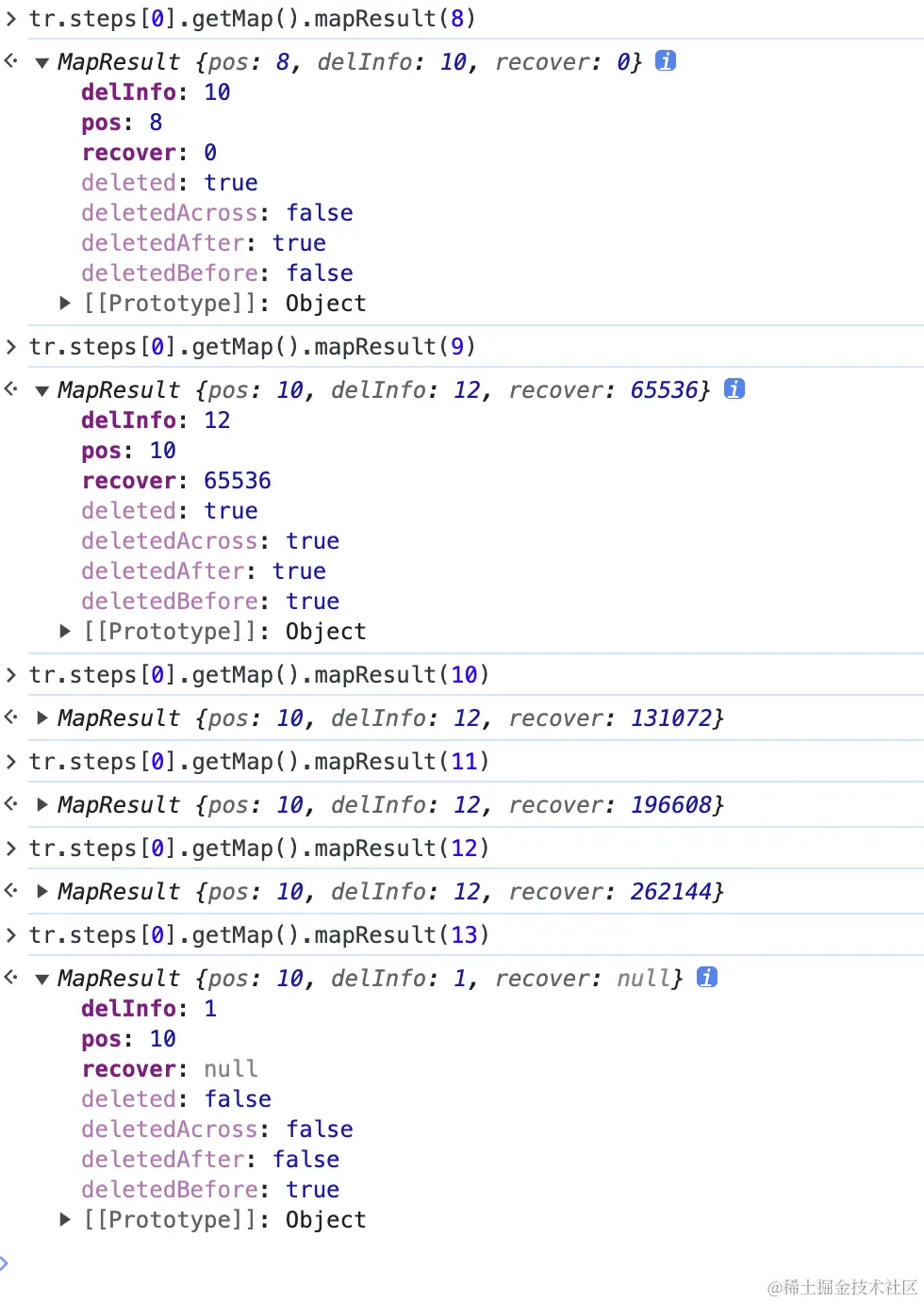This screenshot has height=1303, width=924.
Task: Collapse MapResult with pos: 8
Action: tap(42, 63)
